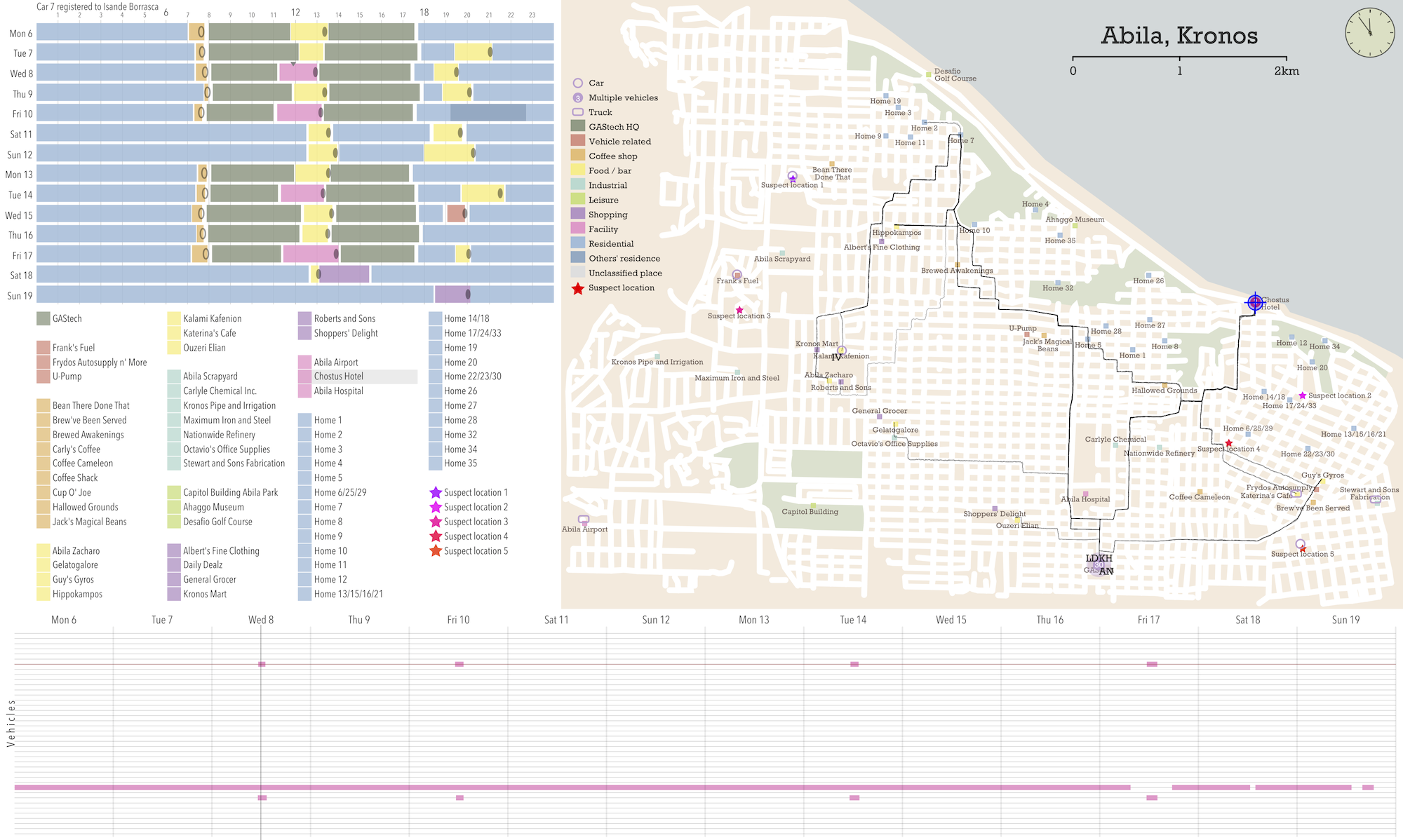Click the Suspect location 3 star marker
1403x840 pixels.
tap(739, 310)
